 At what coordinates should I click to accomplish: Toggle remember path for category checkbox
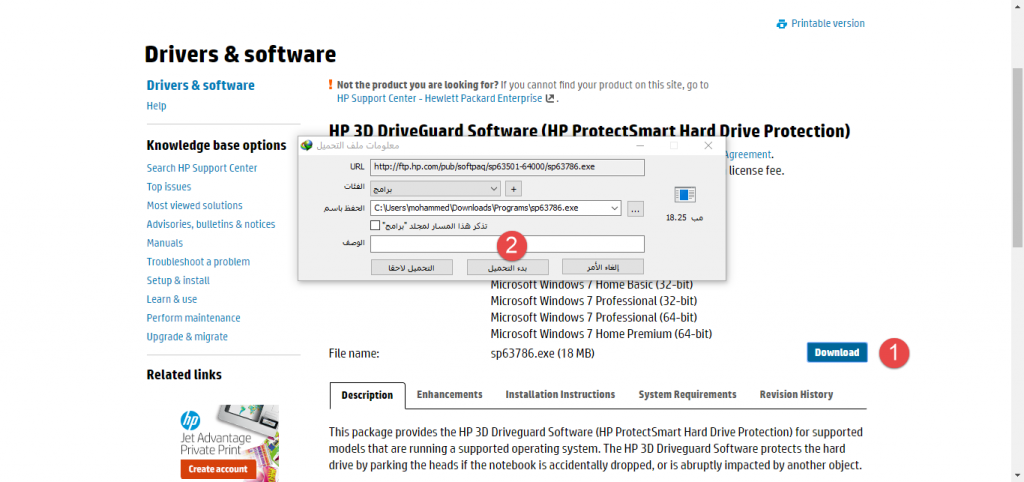tap(376, 226)
